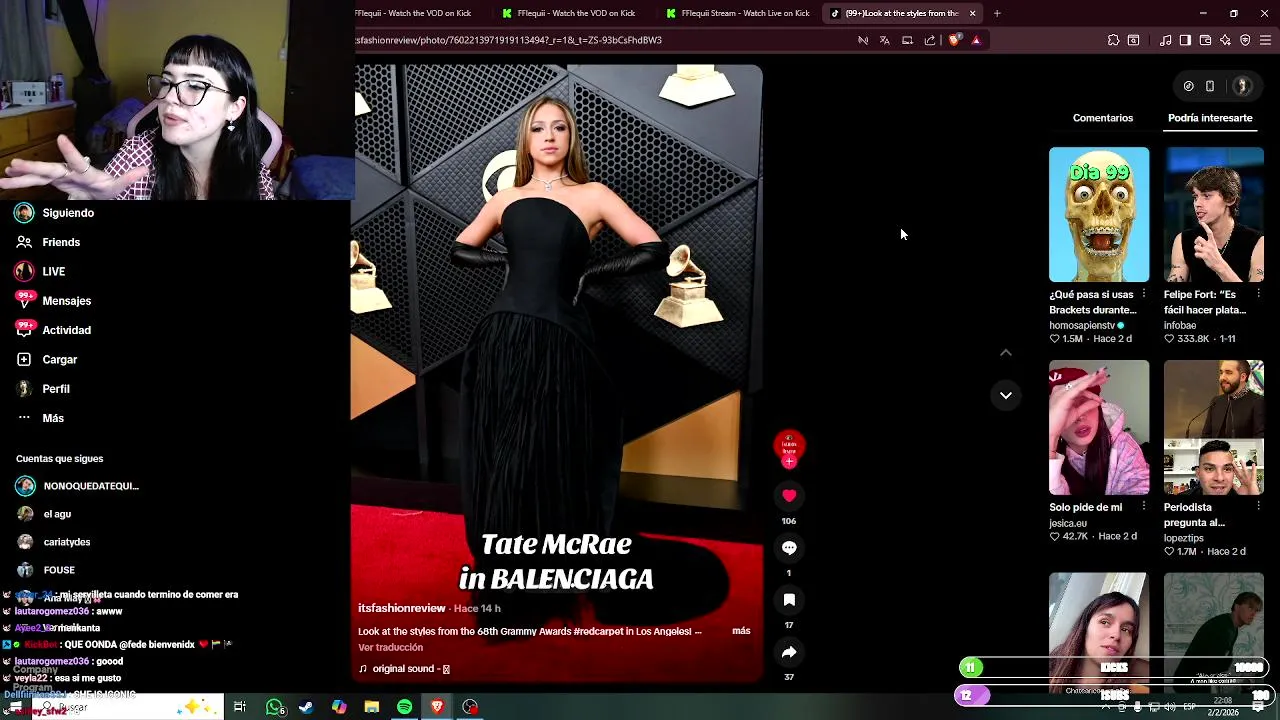Open comments via the speech bubble icon
1280x720 pixels.
(789, 547)
